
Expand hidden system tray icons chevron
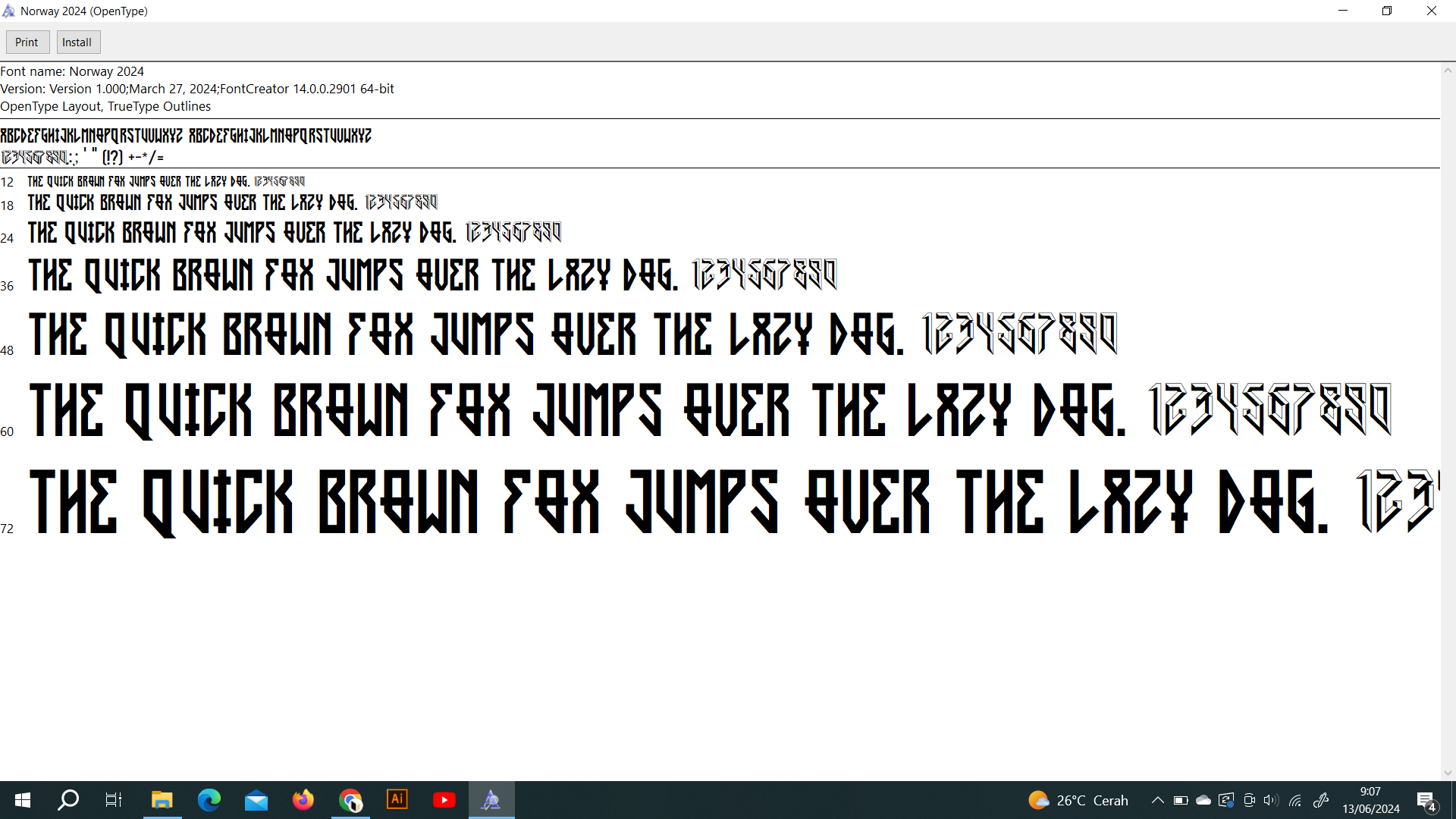[x=1157, y=800]
